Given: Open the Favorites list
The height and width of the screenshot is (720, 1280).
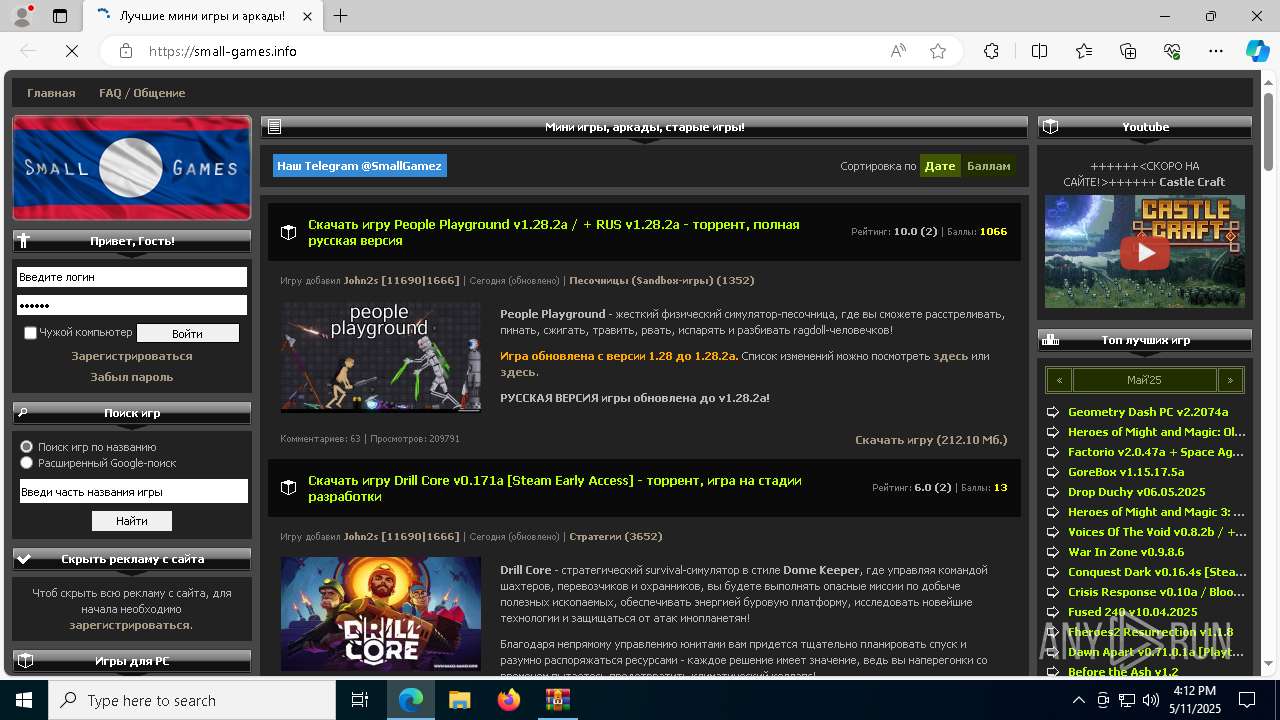Looking at the screenshot, I should (x=1084, y=51).
